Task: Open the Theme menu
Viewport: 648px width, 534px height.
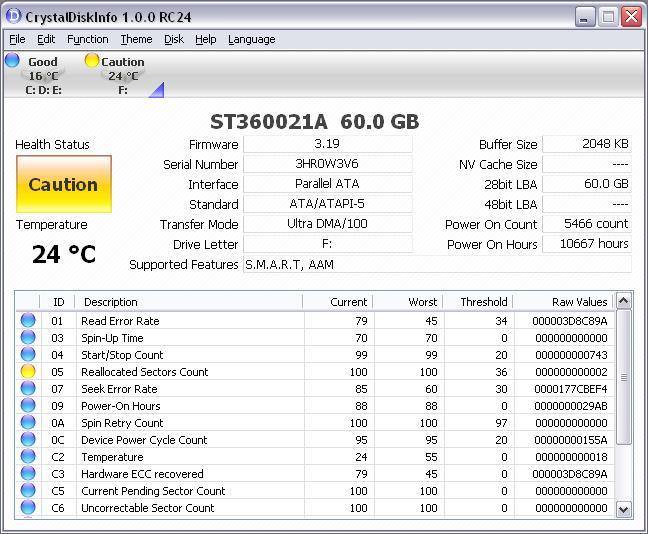Action: (136, 39)
